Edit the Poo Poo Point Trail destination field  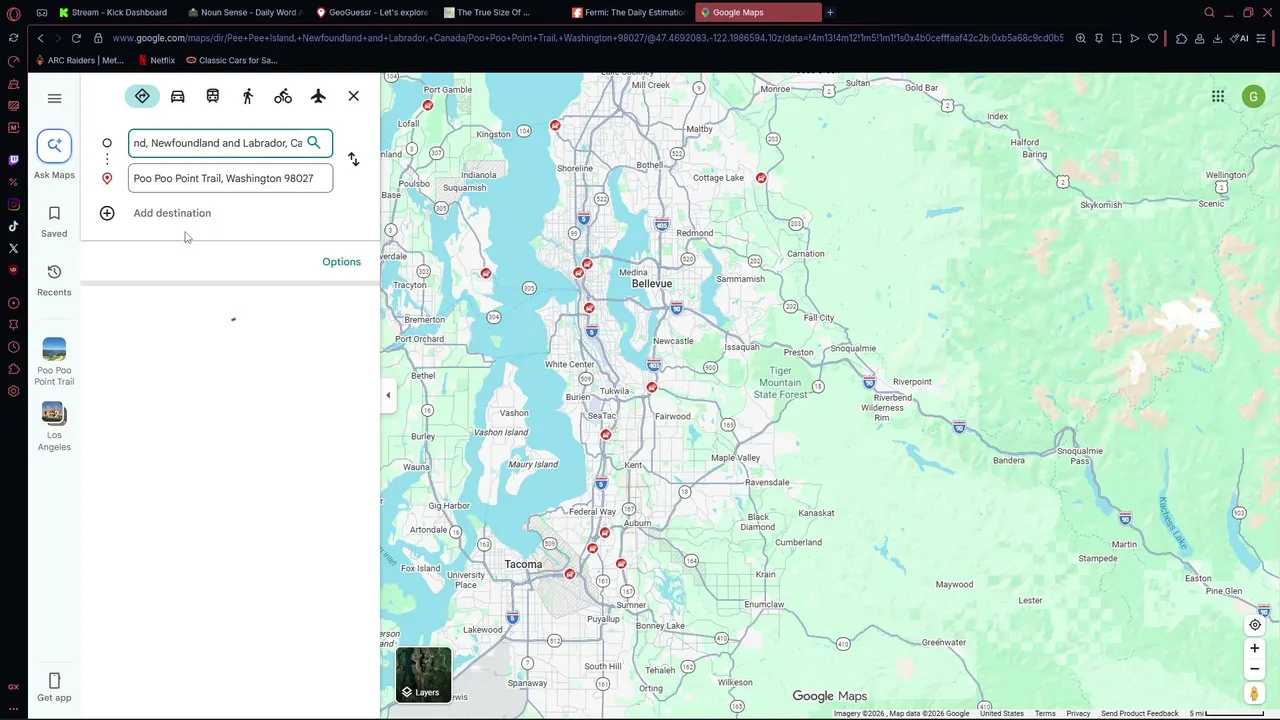(231, 178)
